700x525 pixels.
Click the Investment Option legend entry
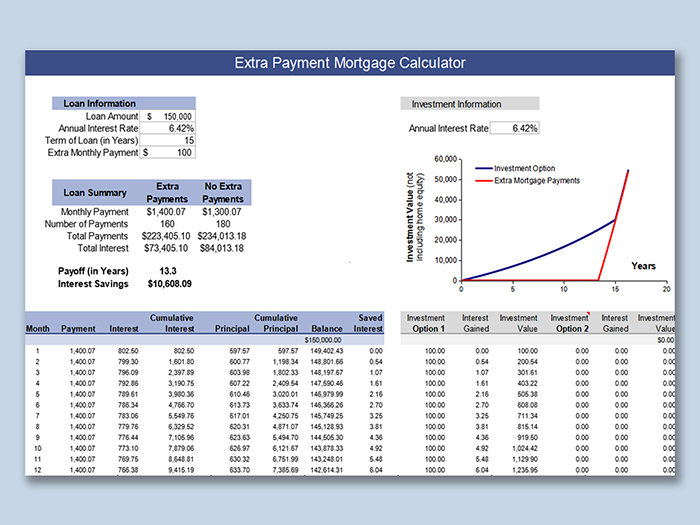tap(525, 168)
